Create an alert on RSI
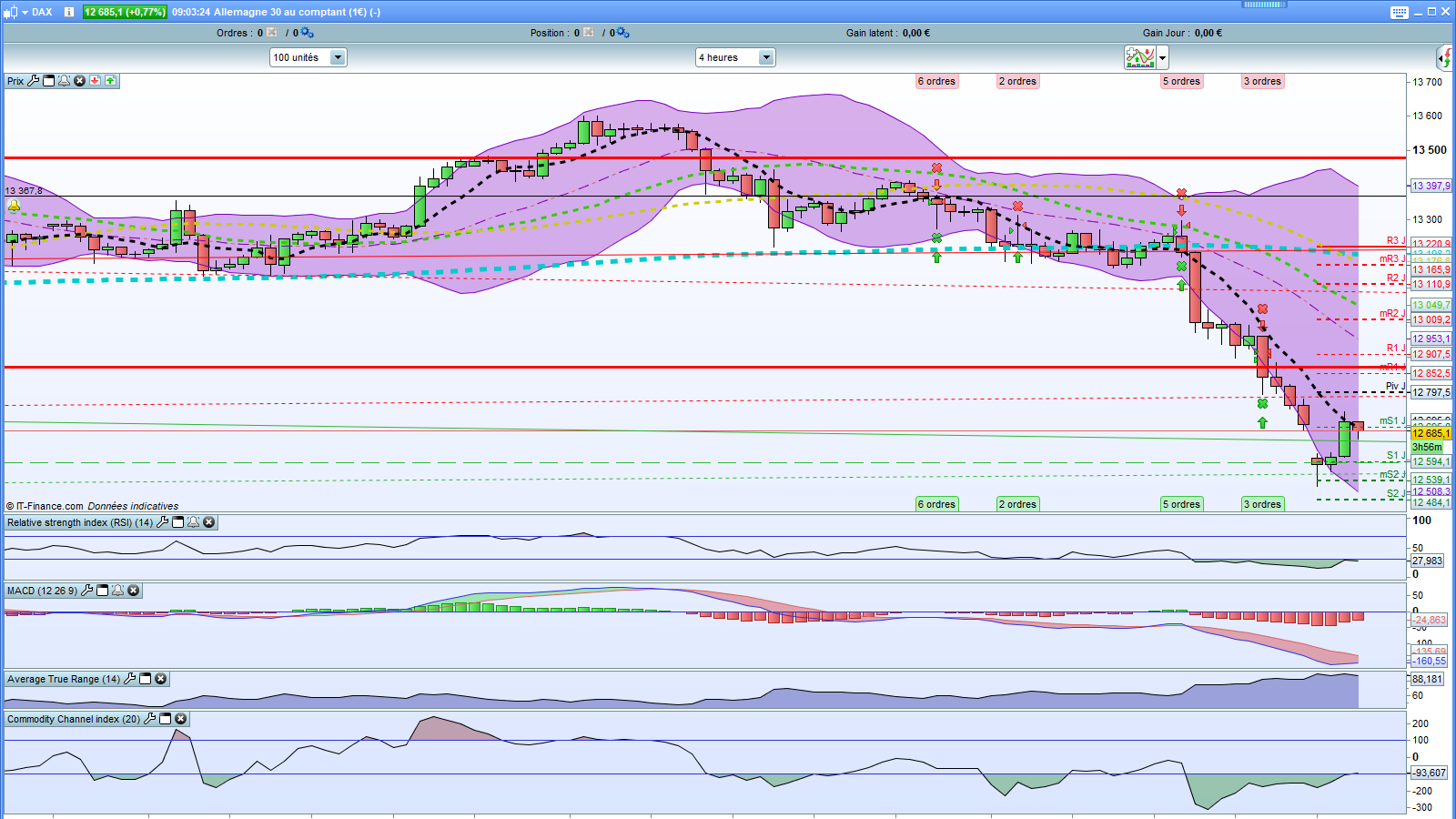1456x819 pixels. pos(194,522)
